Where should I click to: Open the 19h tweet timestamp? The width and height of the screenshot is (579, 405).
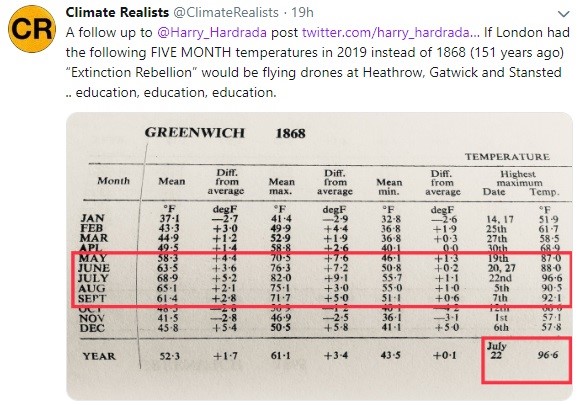(302, 13)
